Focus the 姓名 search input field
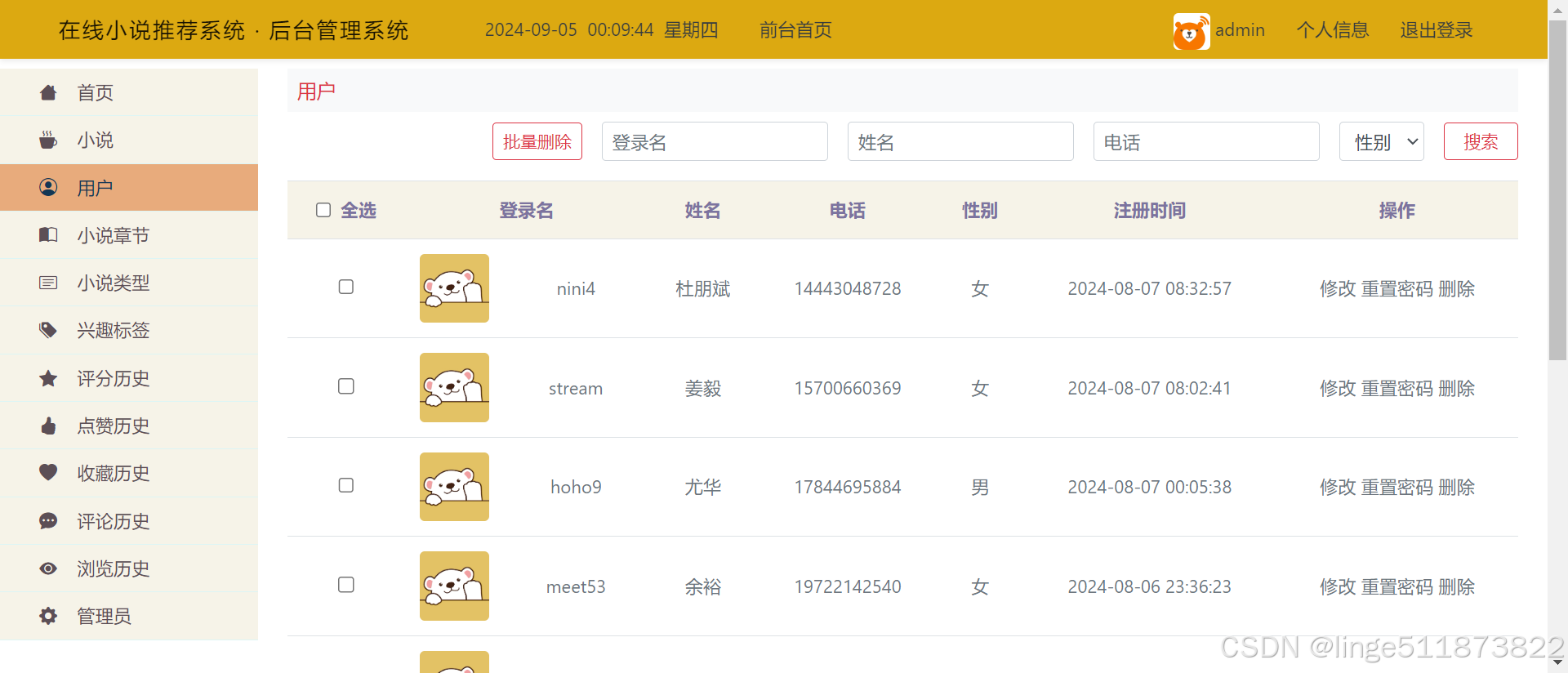1568x673 pixels. 960,141
